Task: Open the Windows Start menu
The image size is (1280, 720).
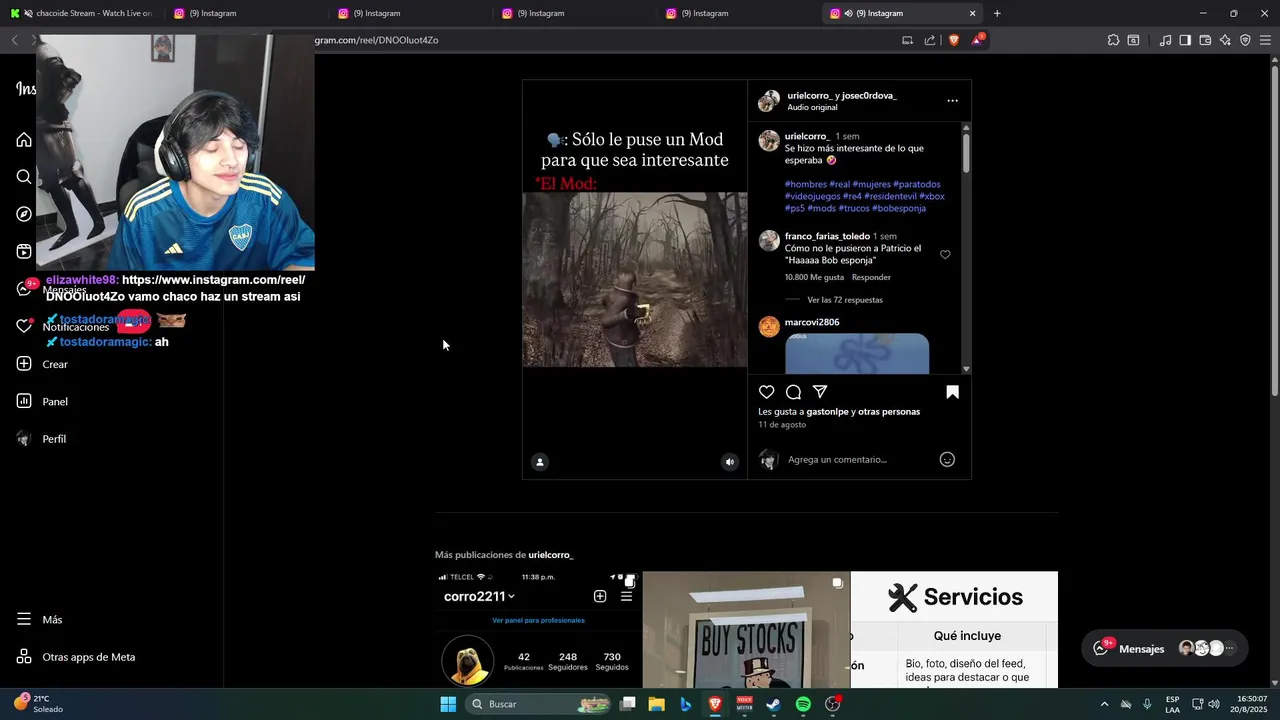Action: click(448, 704)
